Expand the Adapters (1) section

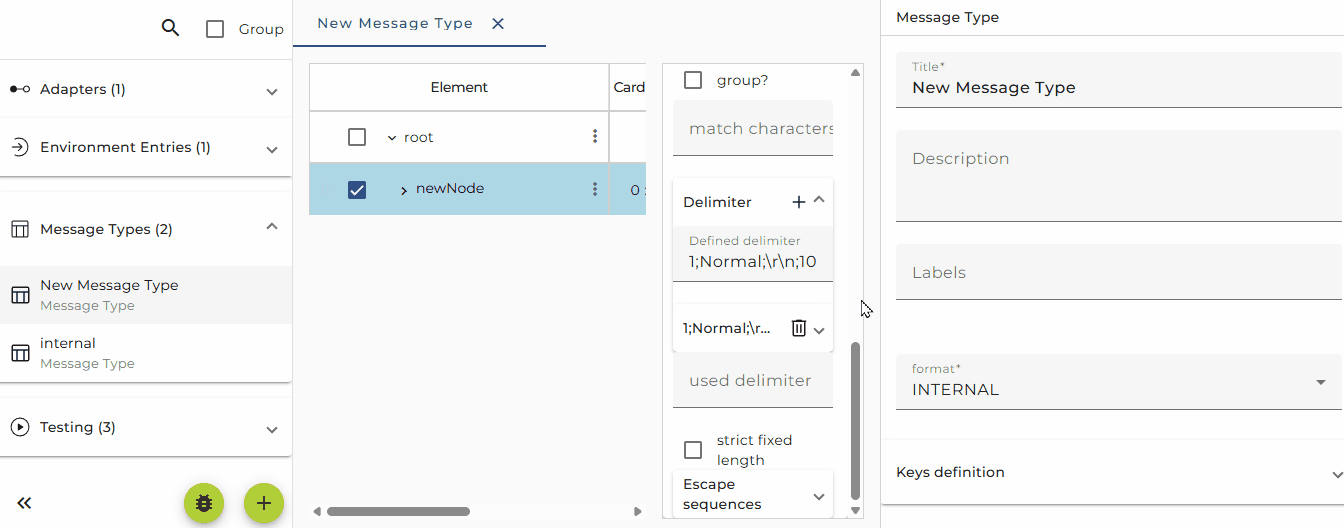pyautogui.click(x=146, y=90)
